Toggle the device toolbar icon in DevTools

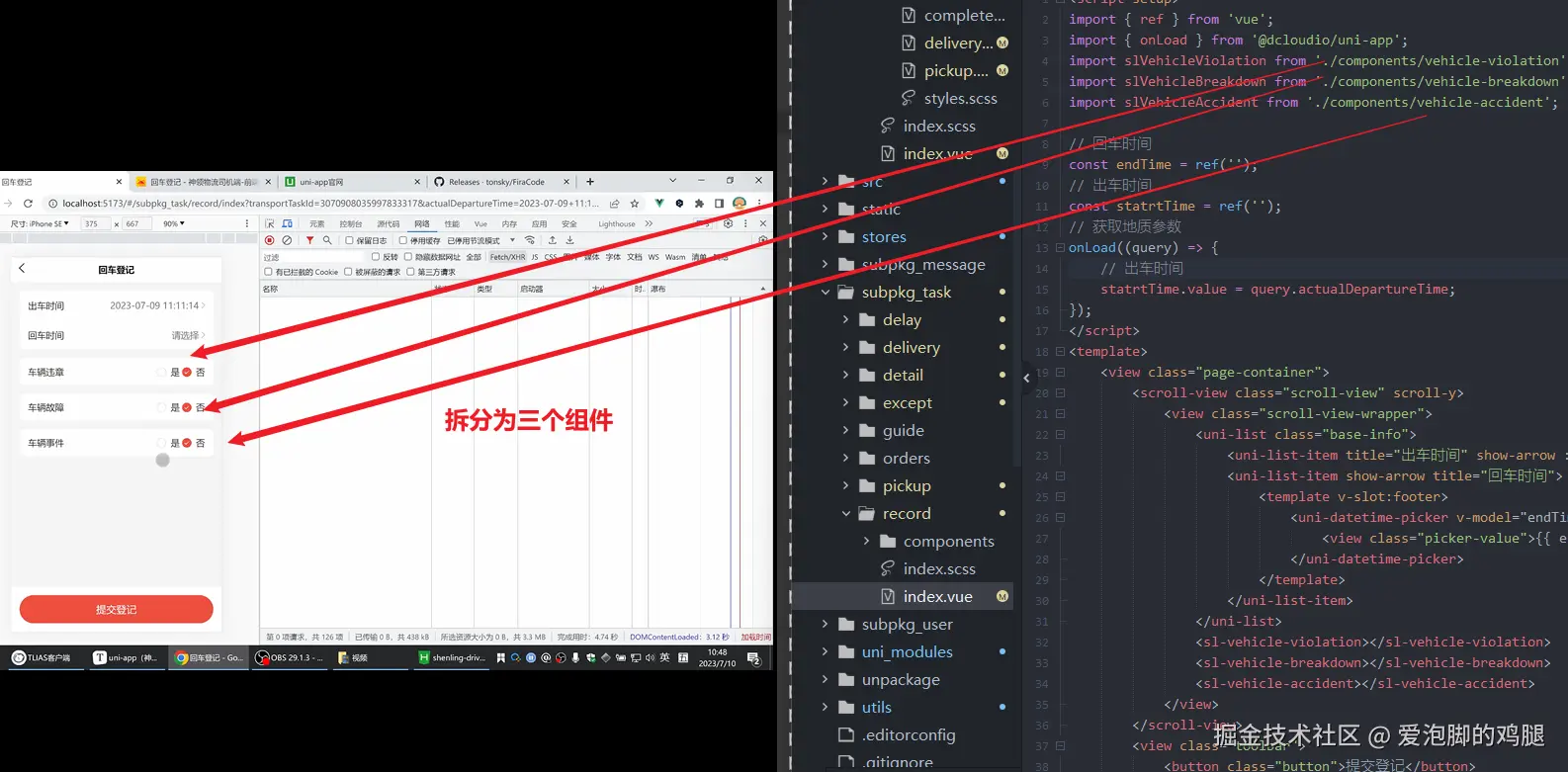pyautogui.click(x=287, y=224)
